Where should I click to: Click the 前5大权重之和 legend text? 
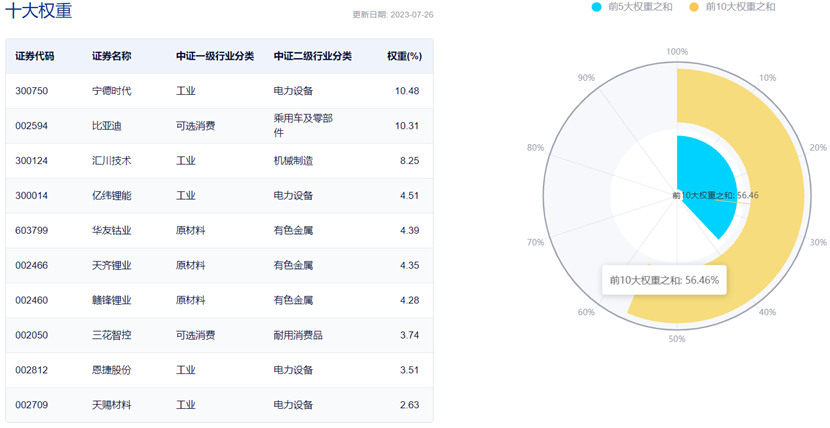pos(639,7)
